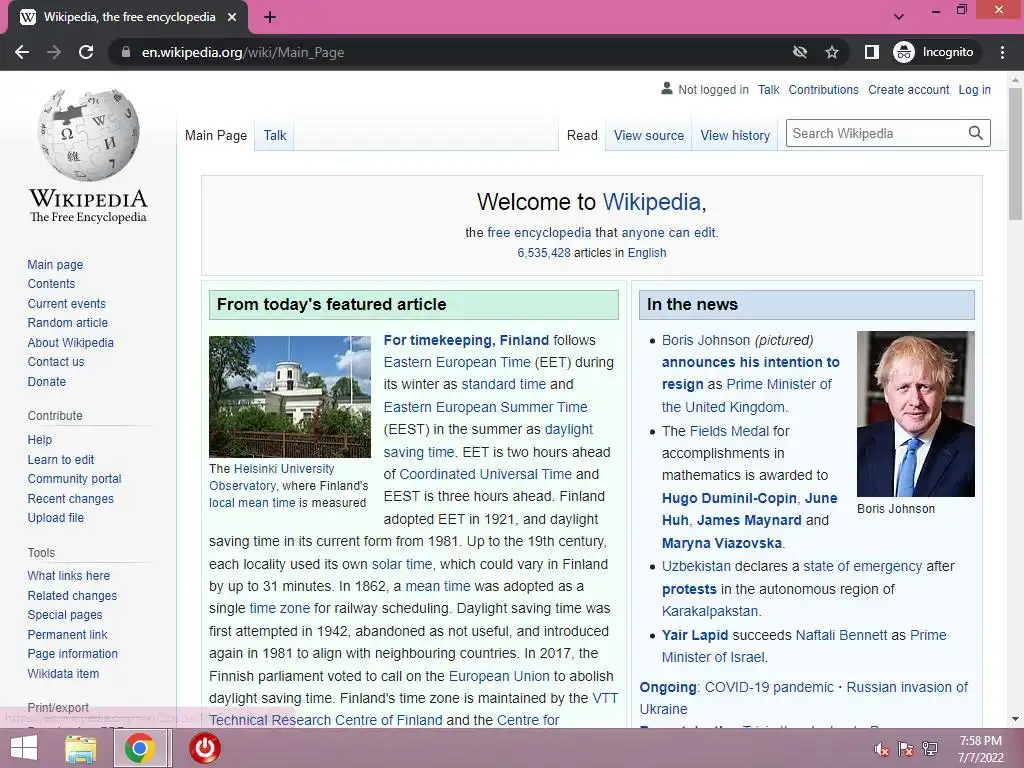Viewport: 1024px width, 768px height.
Task: Open What links here tool
Action: (69, 575)
